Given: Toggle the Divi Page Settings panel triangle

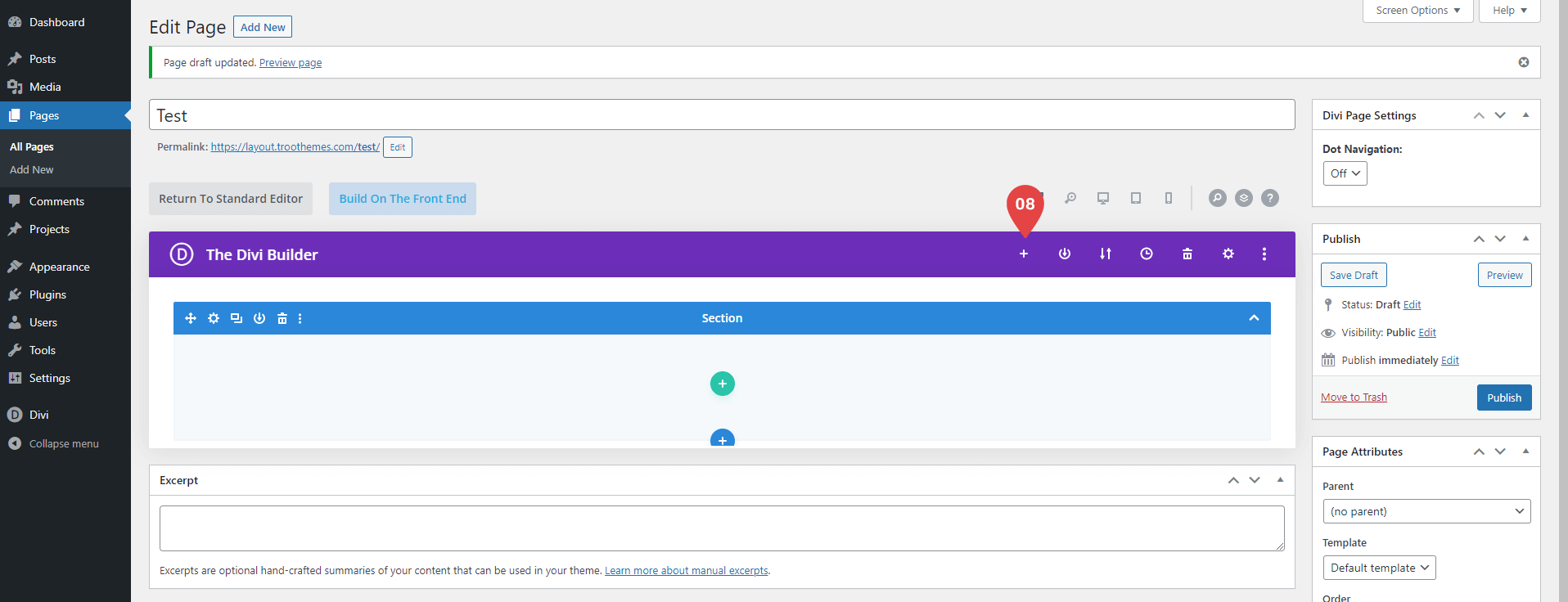Looking at the screenshot, I should point(1525,115).
